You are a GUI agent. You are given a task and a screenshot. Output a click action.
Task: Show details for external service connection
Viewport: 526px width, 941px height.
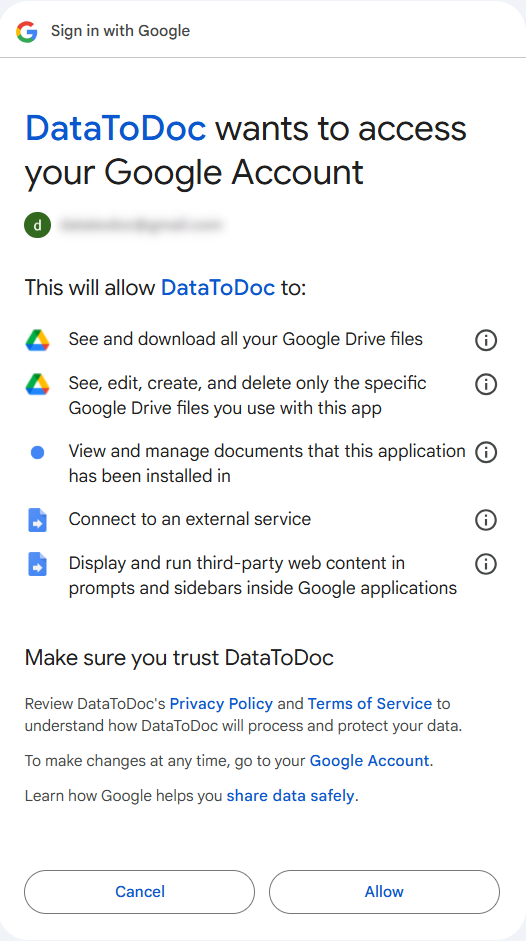486,520
